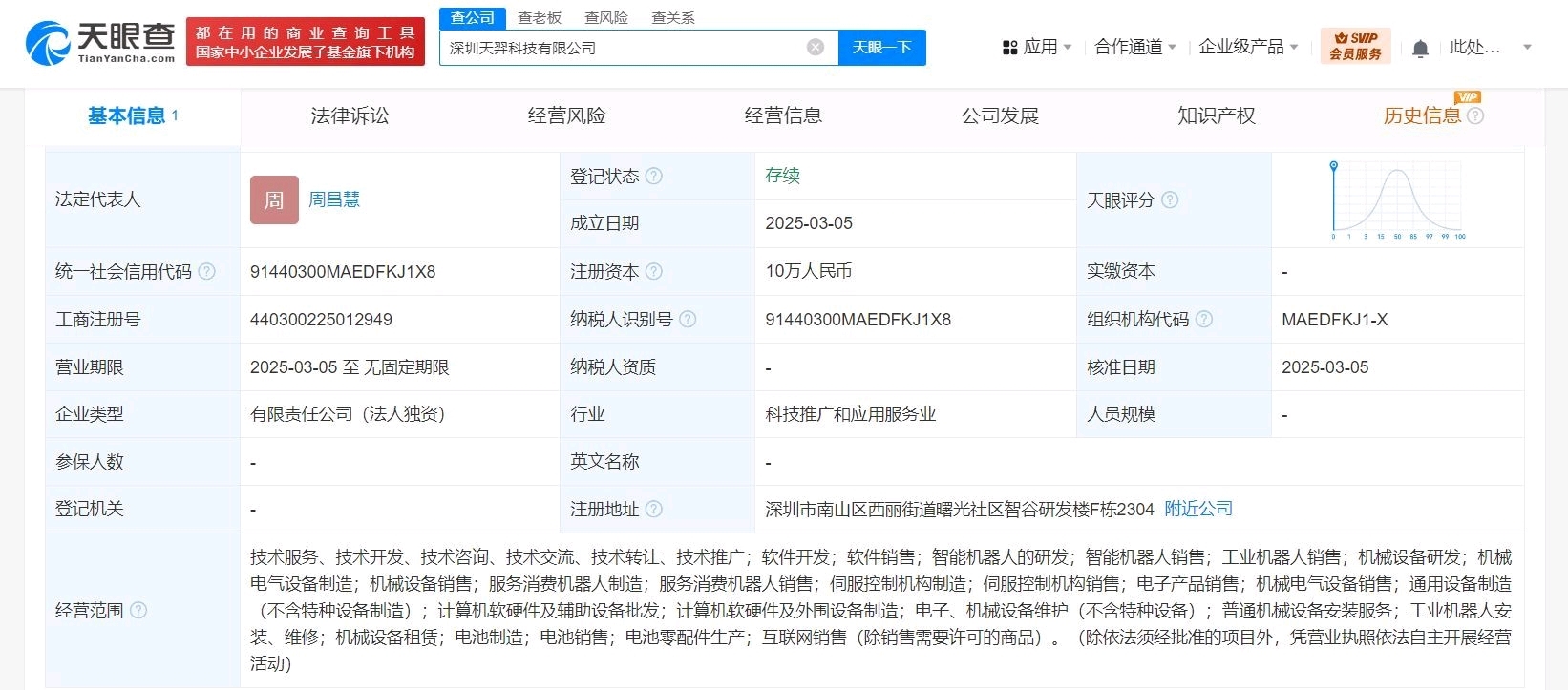Click help icon next to 统一社会信用代码
The height and width of the screenshot is (690, 1568).
tap(206, 272)
